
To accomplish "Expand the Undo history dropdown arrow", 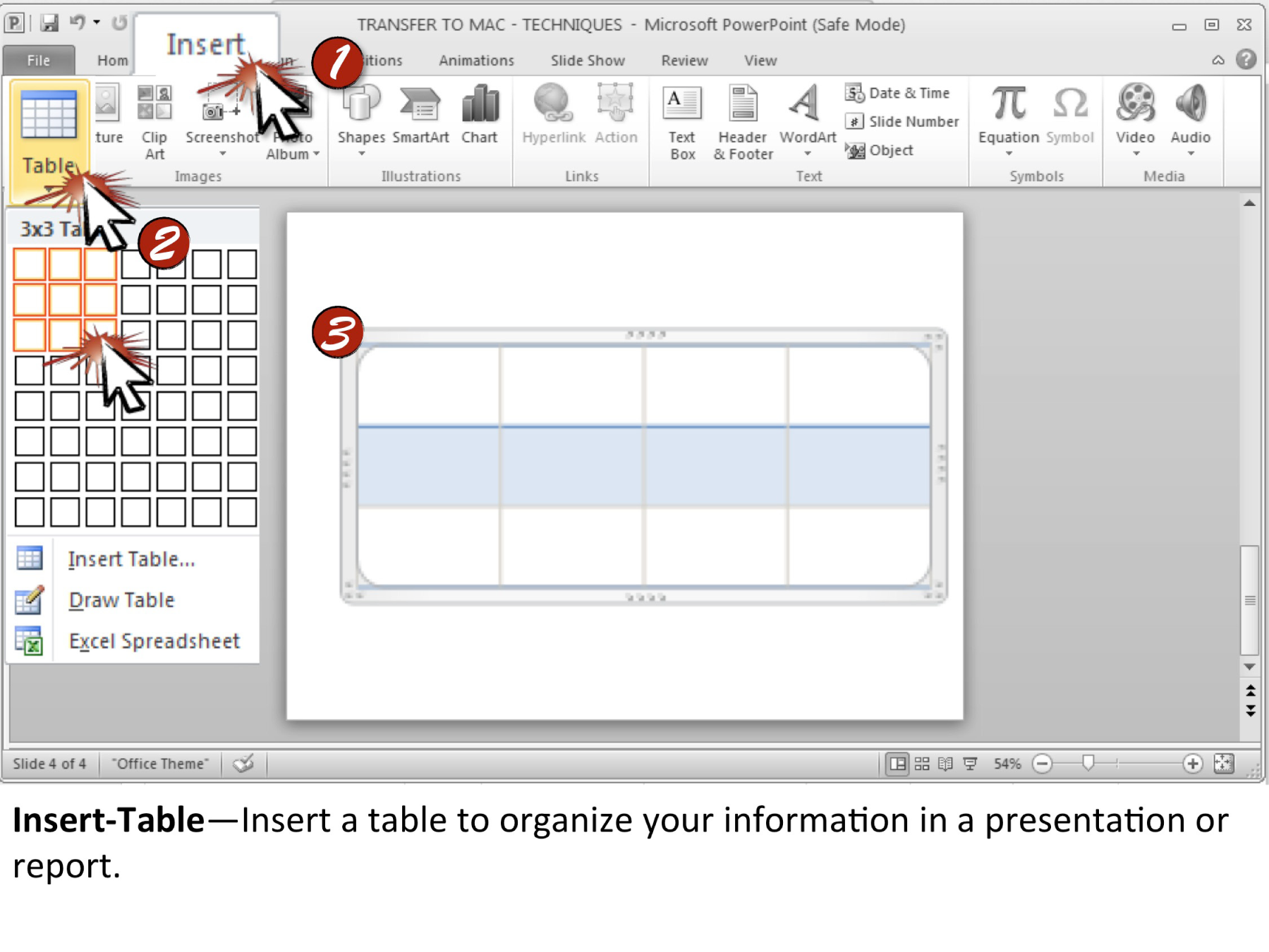I will (97, 23).
